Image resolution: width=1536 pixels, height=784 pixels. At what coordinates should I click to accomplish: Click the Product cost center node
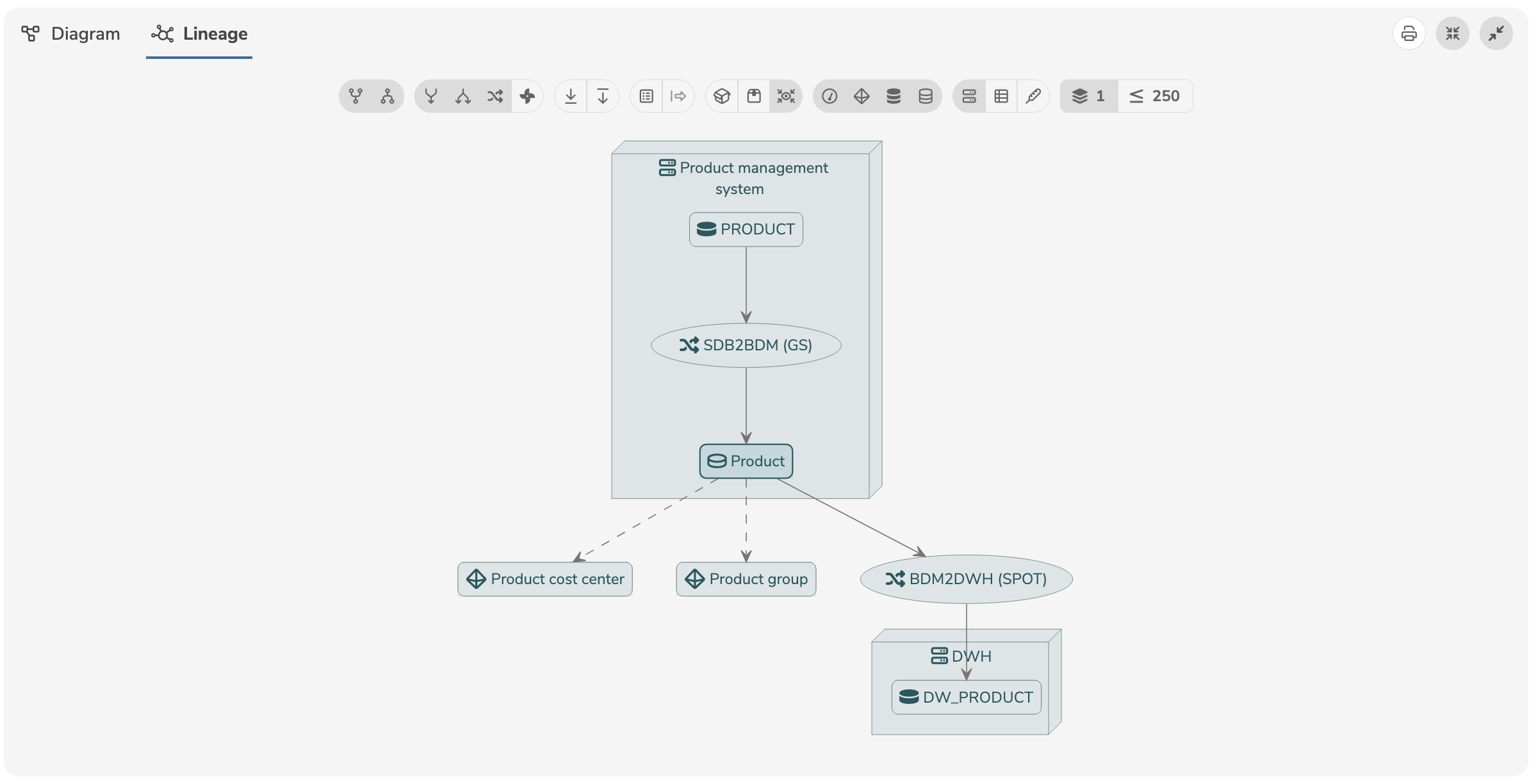tap(545, 579)
